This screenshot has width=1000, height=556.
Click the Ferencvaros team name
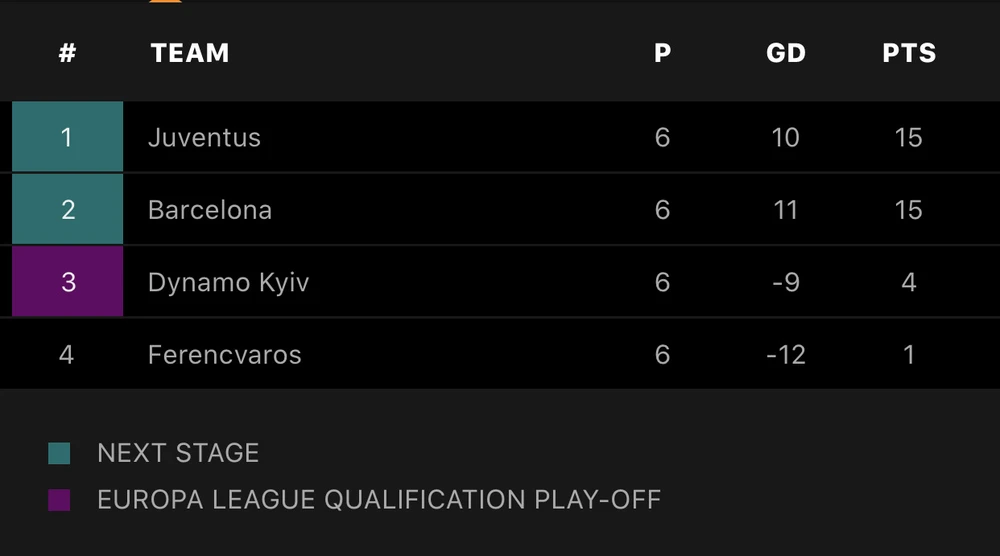coord(224,355)
